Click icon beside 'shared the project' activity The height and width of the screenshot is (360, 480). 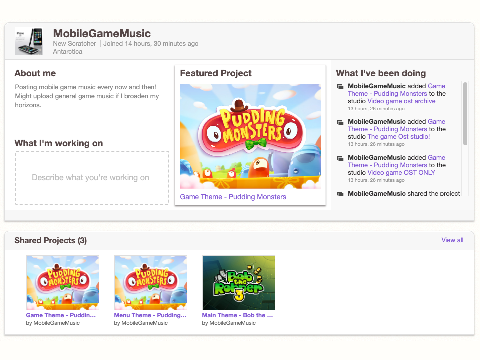340,194
